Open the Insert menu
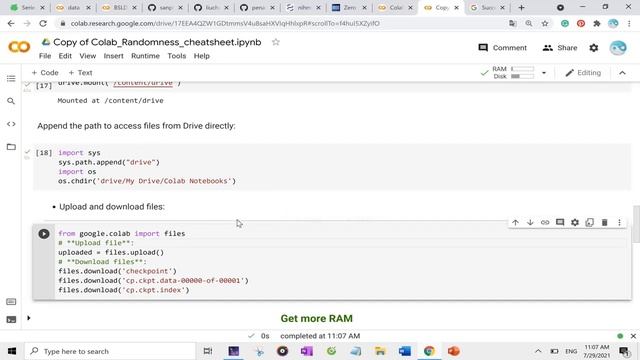This screenshot has height=360, width=640. (x=113, y=56)
